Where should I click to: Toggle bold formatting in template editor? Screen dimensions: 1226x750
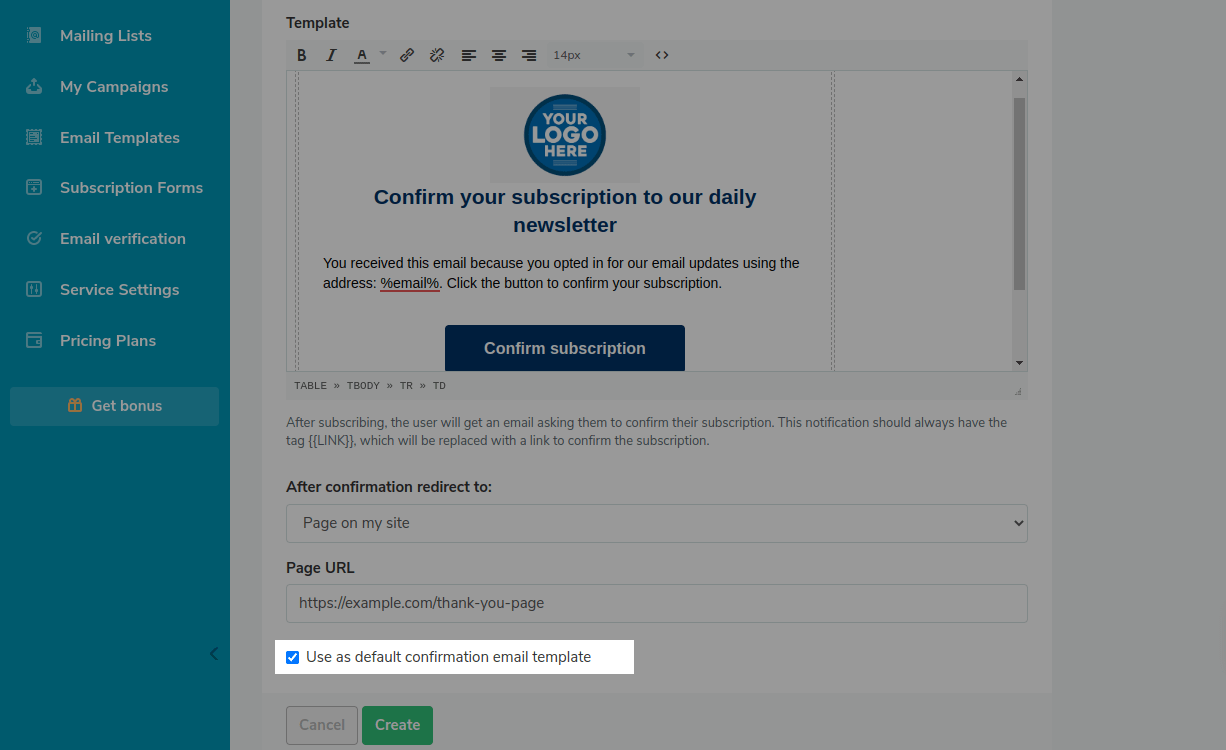[x=302, y=55]
